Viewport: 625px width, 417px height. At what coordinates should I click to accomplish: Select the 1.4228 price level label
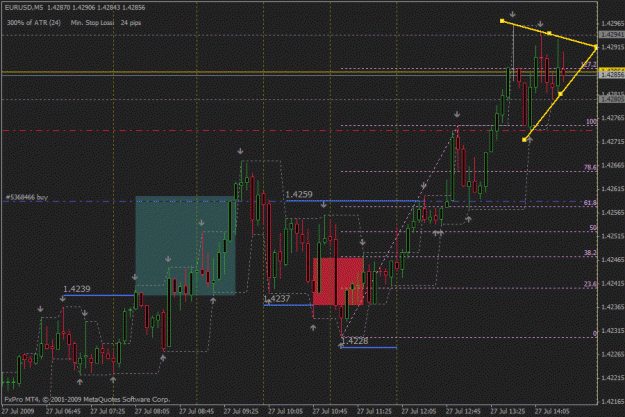355,341
